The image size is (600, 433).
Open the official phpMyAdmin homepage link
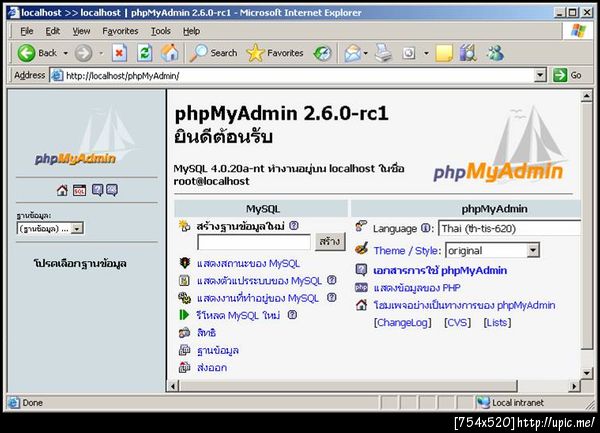point(465,305)
